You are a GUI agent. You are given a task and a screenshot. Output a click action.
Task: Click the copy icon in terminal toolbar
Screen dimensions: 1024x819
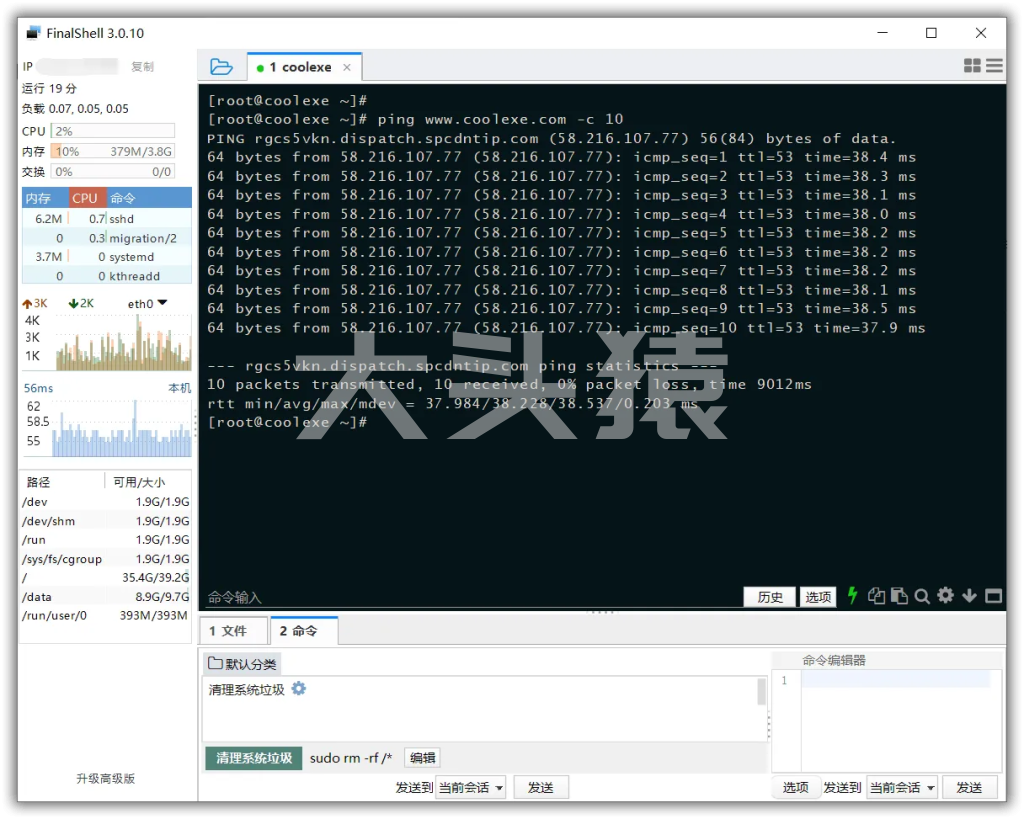point(876,596)
